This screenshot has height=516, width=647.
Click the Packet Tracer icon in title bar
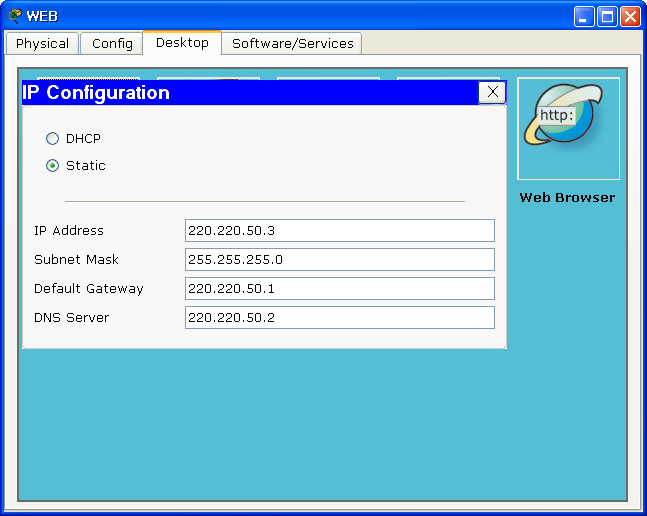[x=14, y=16]
